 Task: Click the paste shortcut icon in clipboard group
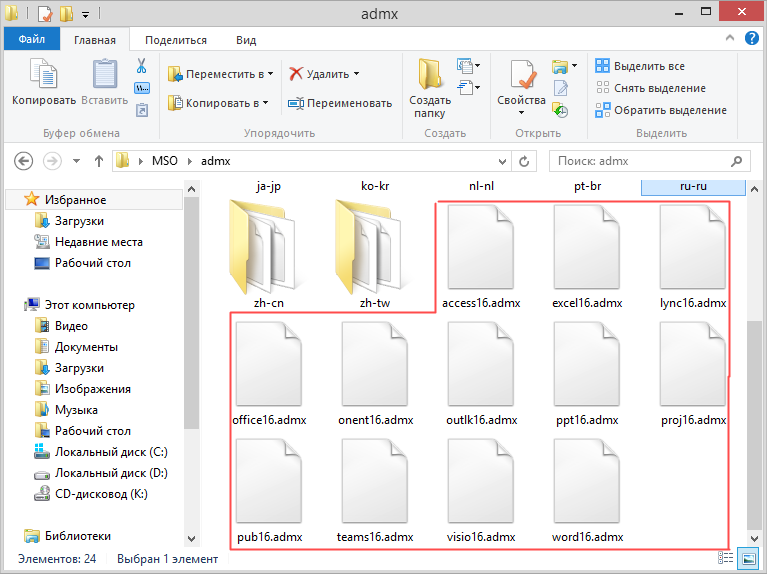(x=142, y=110)
